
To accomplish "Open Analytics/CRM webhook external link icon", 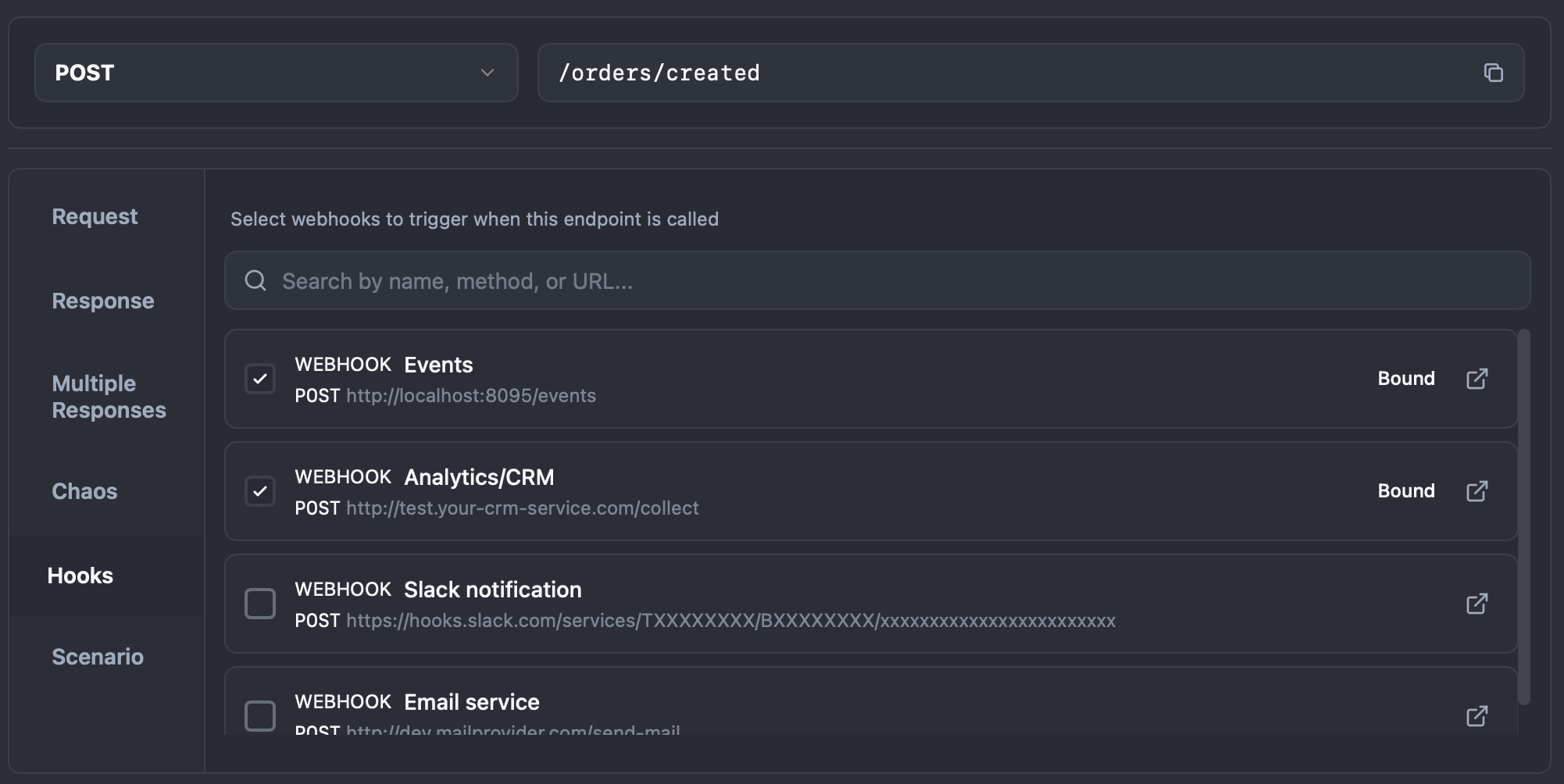I will click(x=1477, y=491).
